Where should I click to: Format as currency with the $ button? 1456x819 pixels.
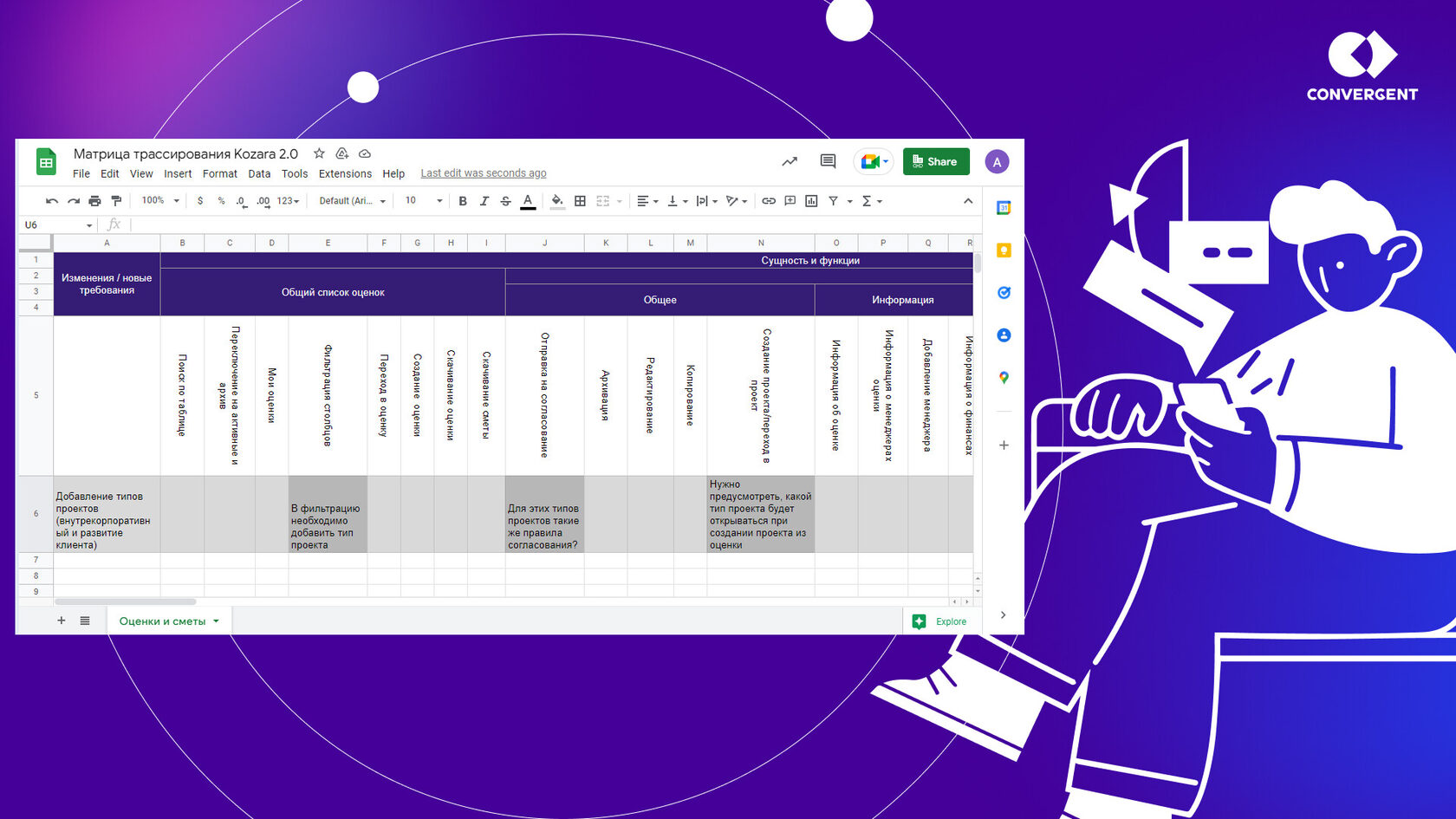point(200,201)
